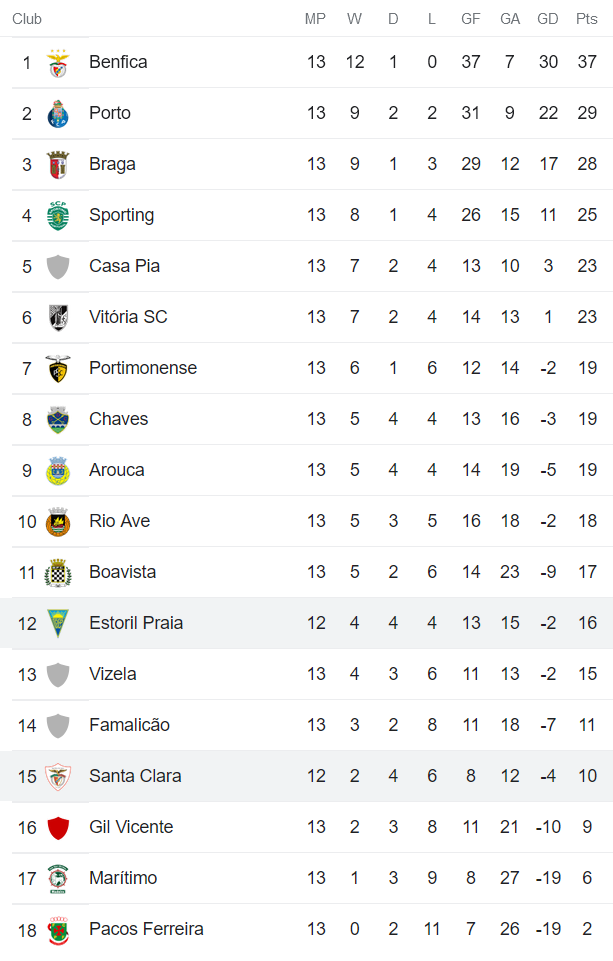The image size is (613, 961).
Task: Open the Casa Pia team link
Action: pyautogui.click(x=124, y=266)
